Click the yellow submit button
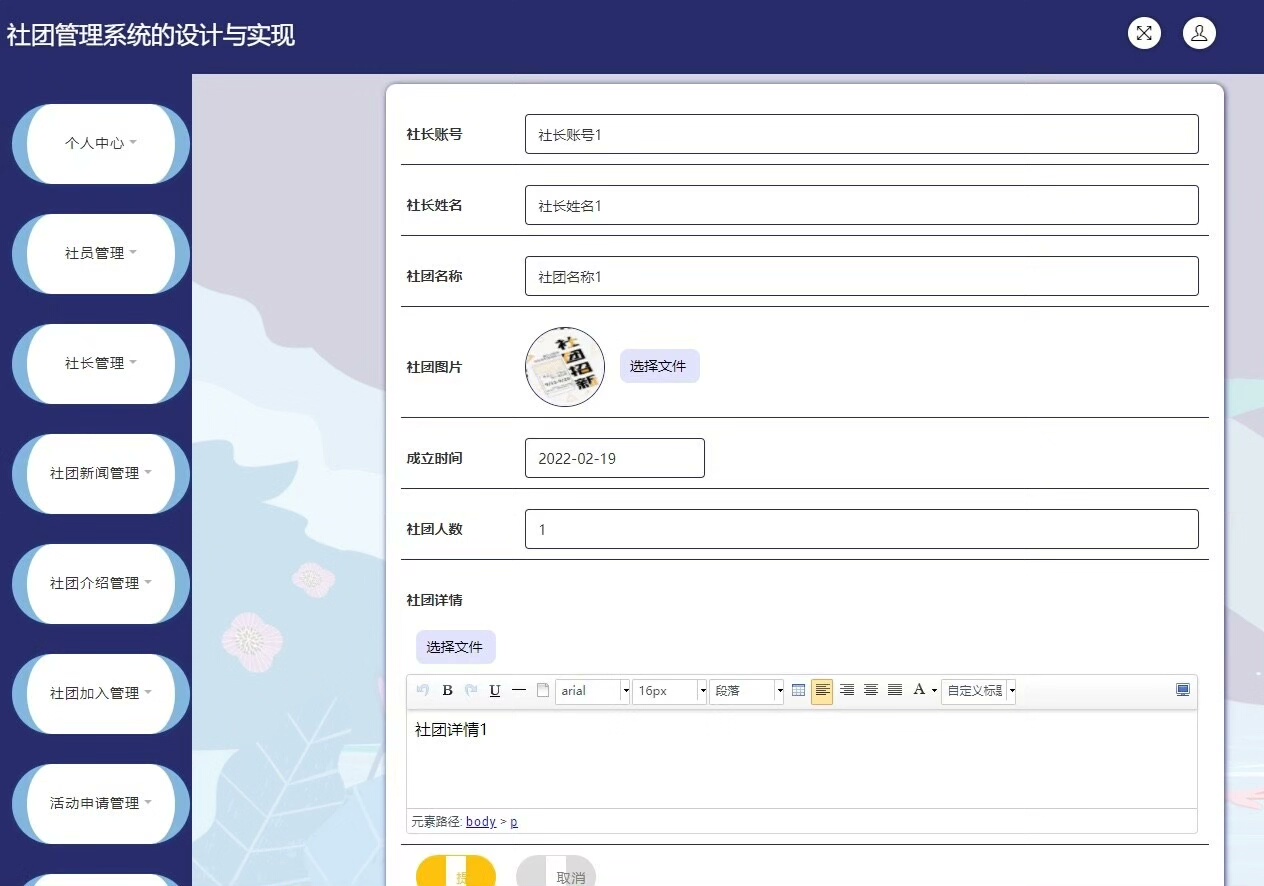Screen dimensions: 1264x886 (x=456, y=871)
